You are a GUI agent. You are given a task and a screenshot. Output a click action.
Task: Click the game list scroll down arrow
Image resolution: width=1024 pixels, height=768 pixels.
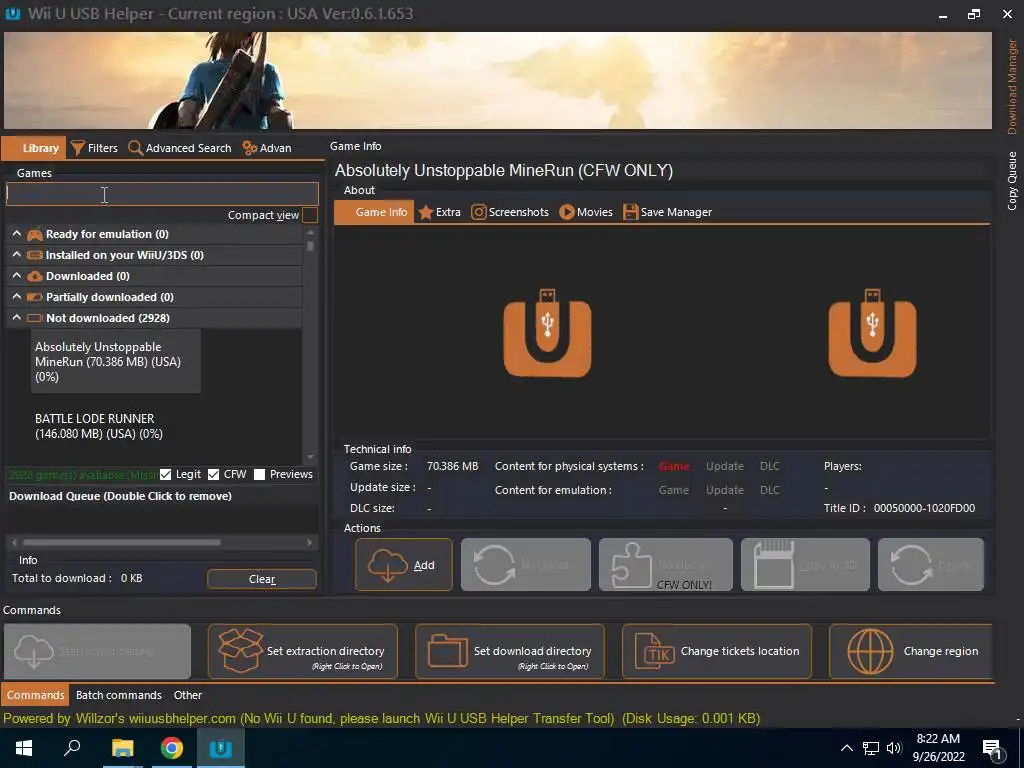click(x=311, y=457)
